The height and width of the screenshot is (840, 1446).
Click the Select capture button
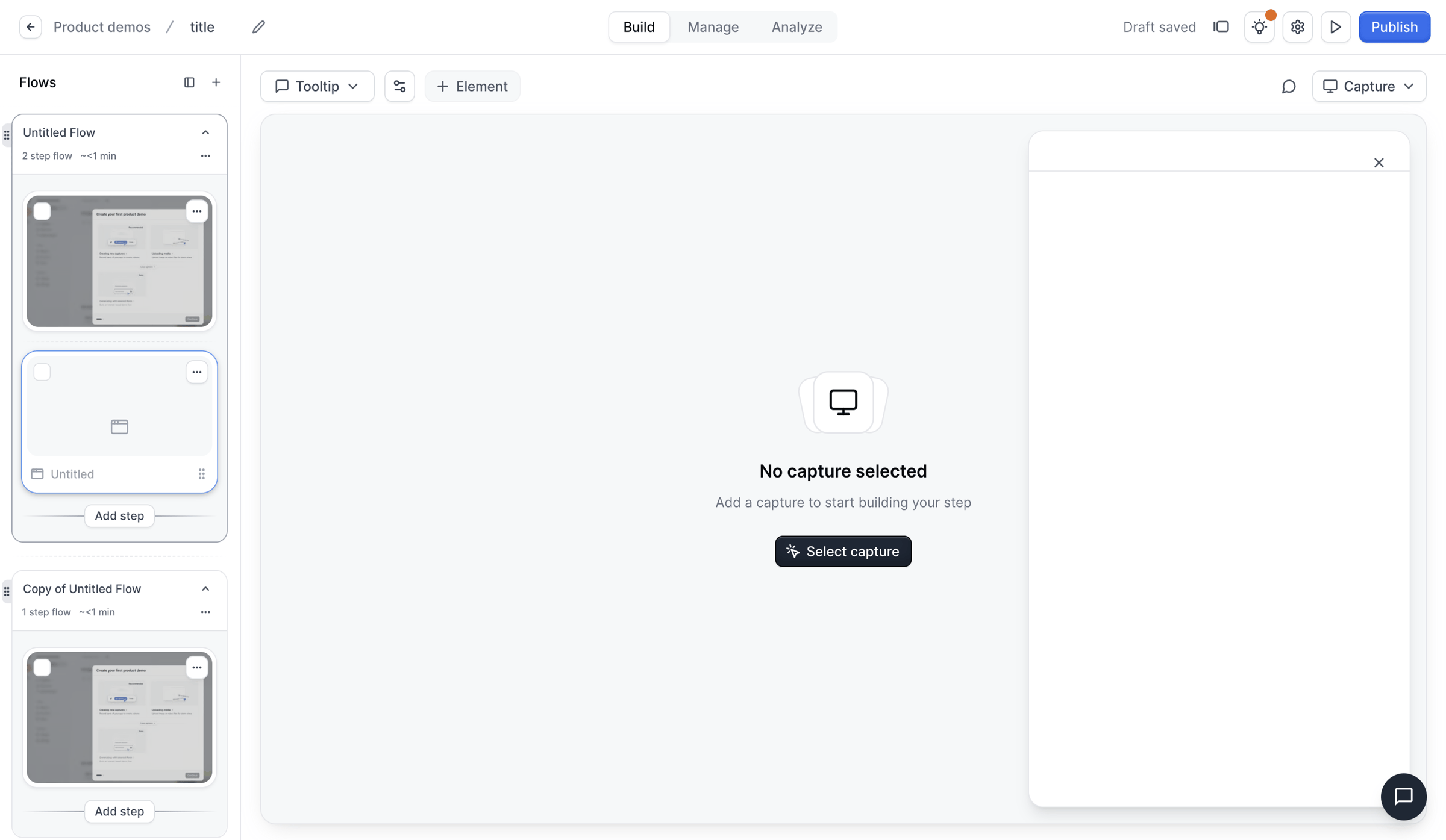pos(843,551)
